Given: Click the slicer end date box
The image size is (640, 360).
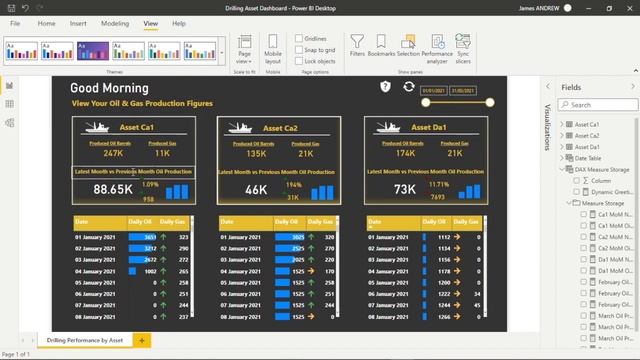Looking at the screenshot, I should (463, 91).
